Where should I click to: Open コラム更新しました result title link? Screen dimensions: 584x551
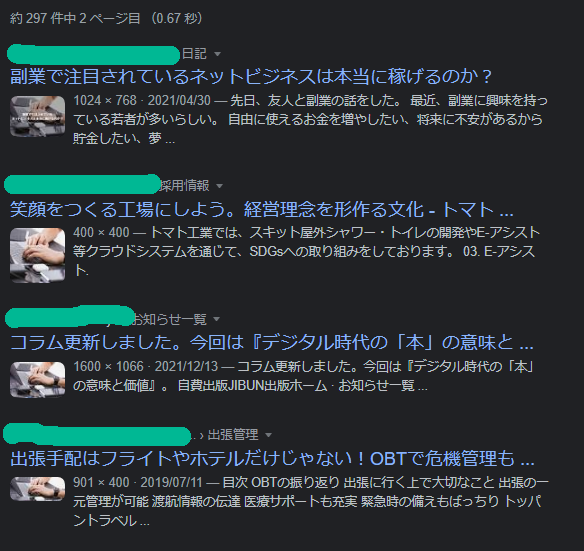(272, 342)
